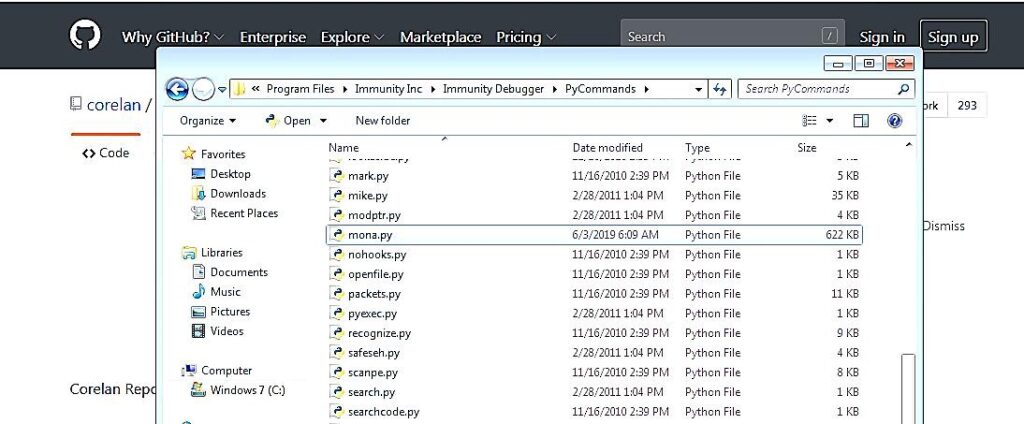Select Windows 7 (C:) drive
Viewport: 1024px width, 424px height.
click(247, 390)
